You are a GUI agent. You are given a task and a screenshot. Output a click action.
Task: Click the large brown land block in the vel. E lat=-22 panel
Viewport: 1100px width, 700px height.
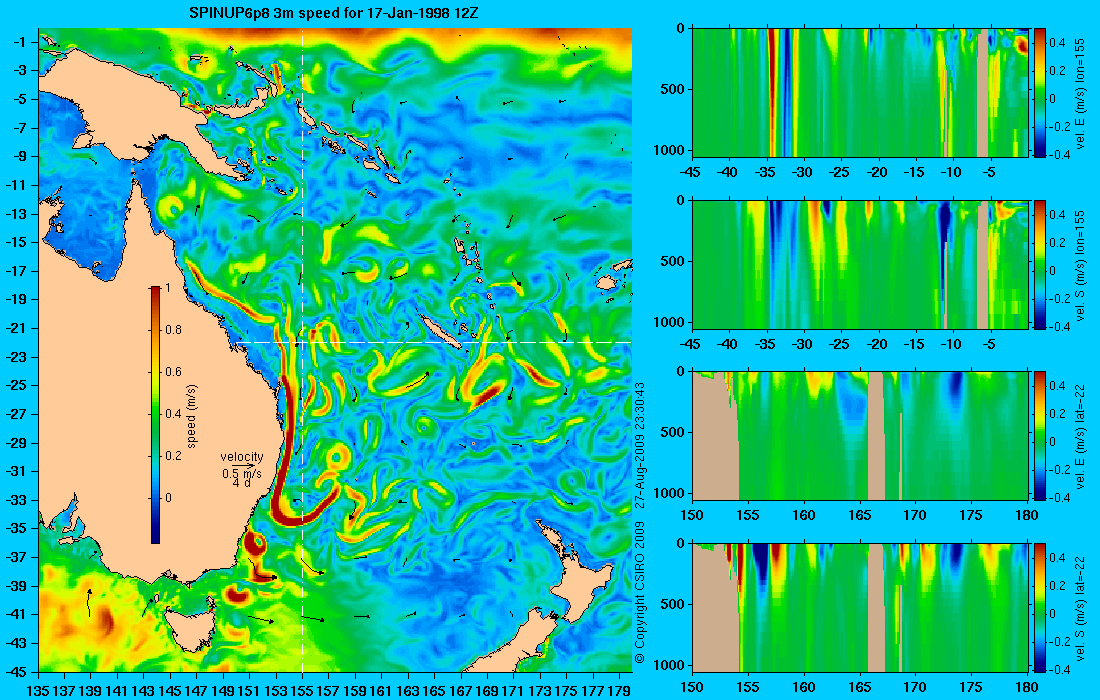[x=714, y=436]
